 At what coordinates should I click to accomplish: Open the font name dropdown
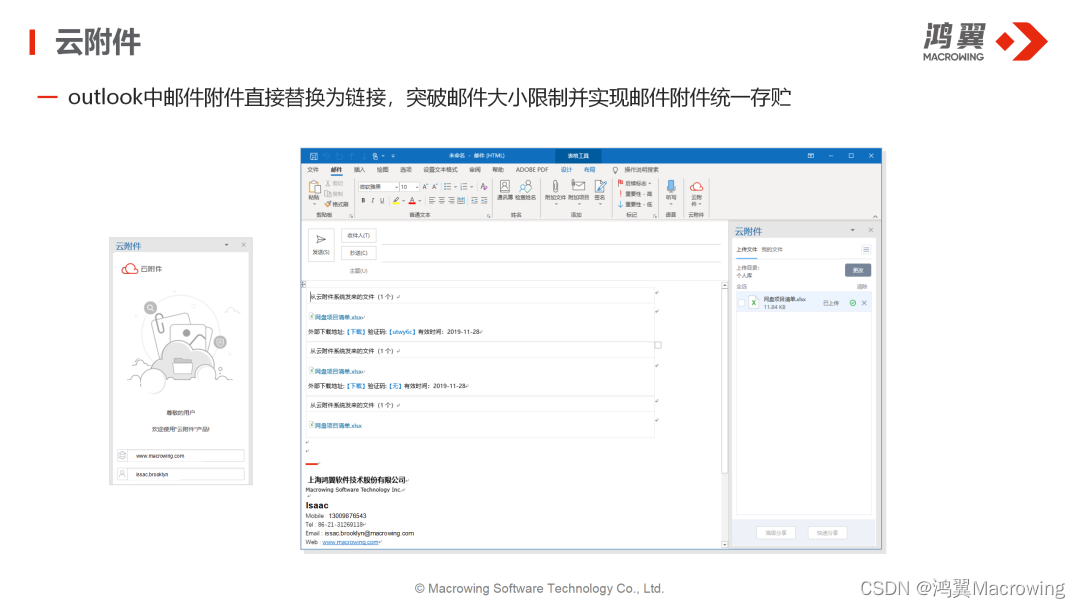(397, 187)
